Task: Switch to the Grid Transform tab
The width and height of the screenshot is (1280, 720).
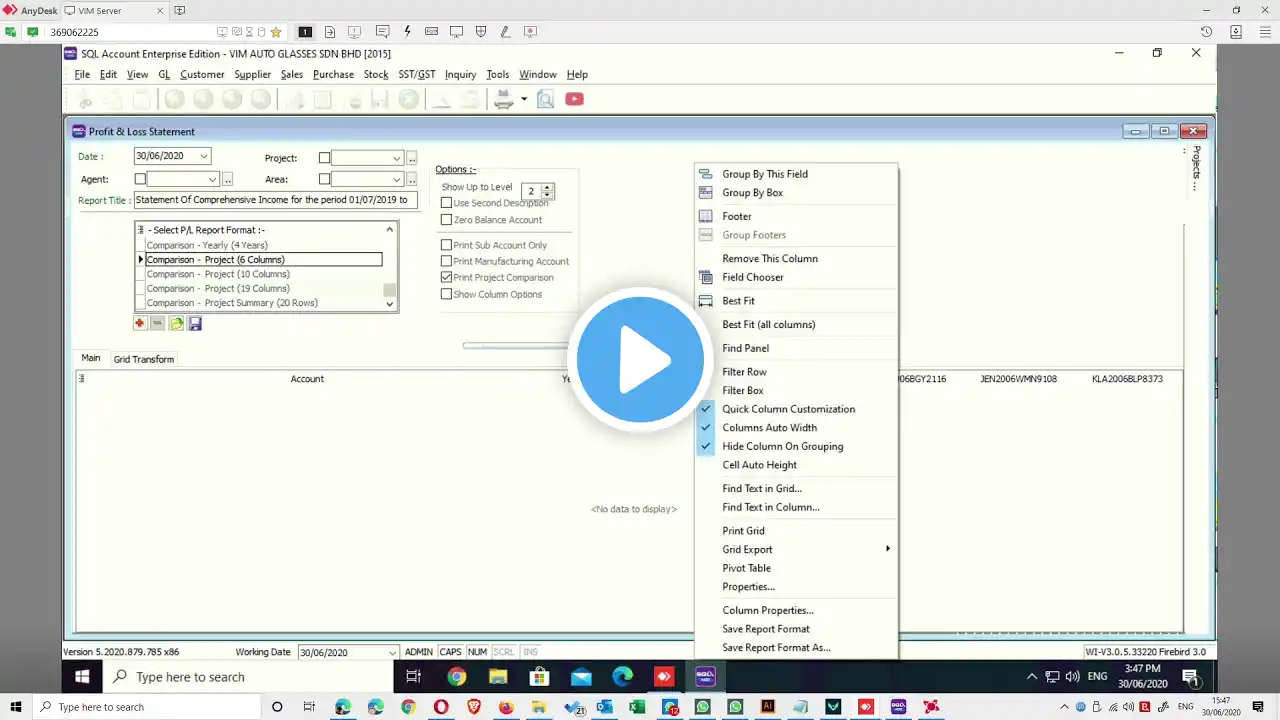Action: (144, 359)
